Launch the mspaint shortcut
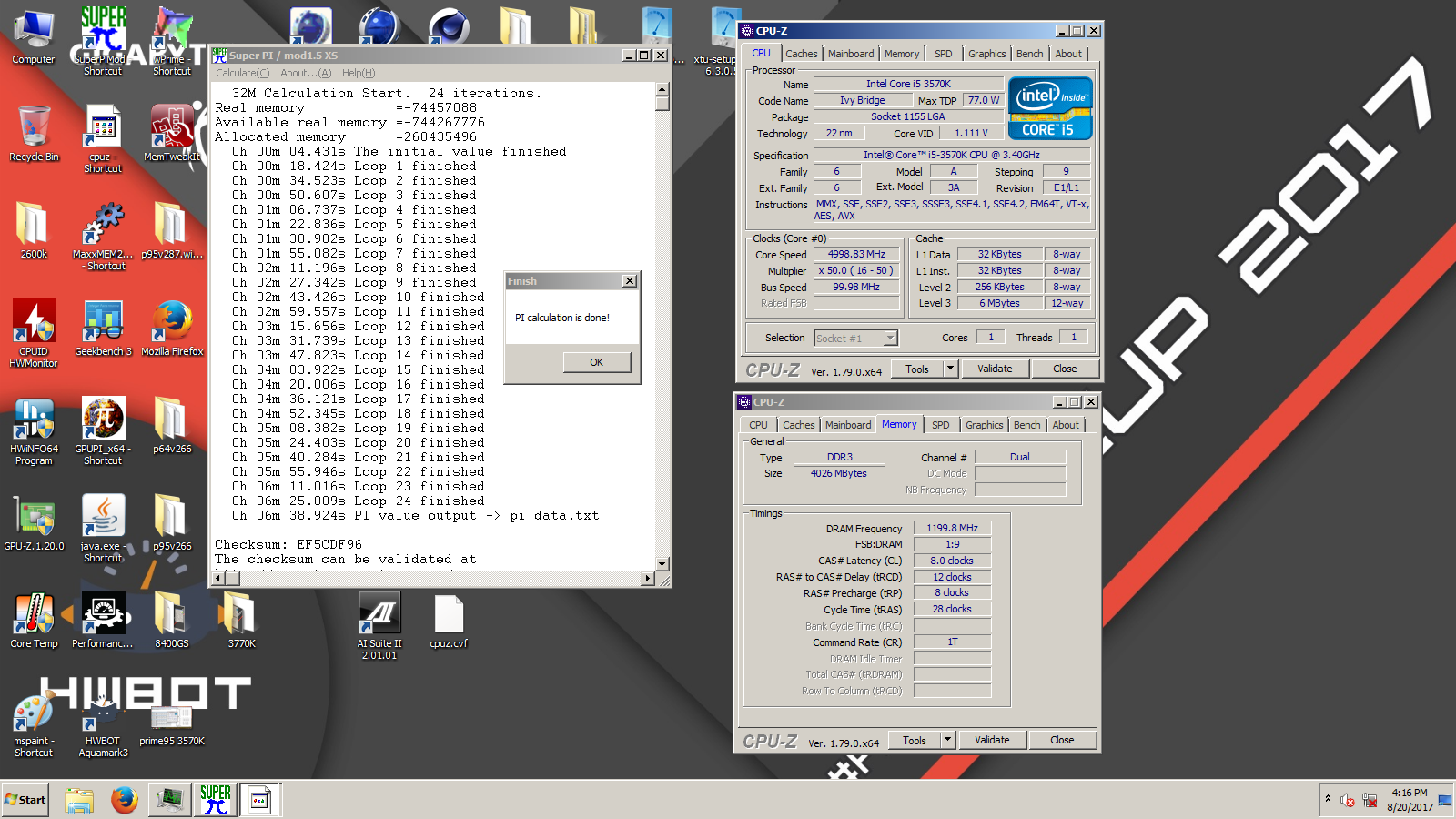Viewport: 1456px width, 819px height. tap(34, 723)
